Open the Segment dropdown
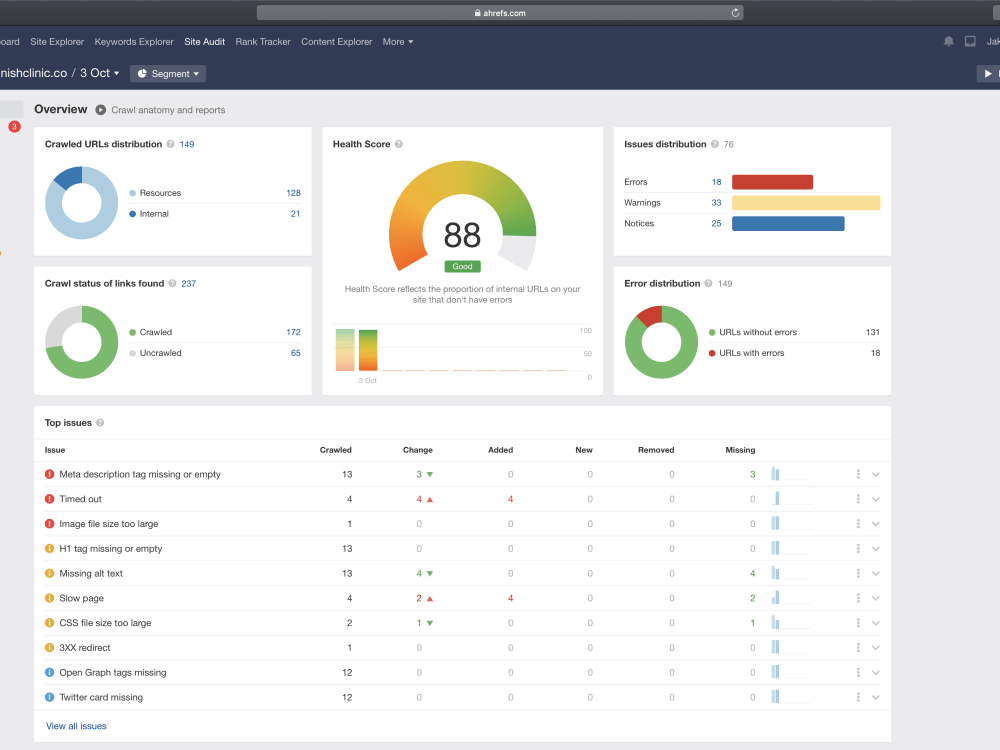1000x750 pixels. [x=168, y=73]
